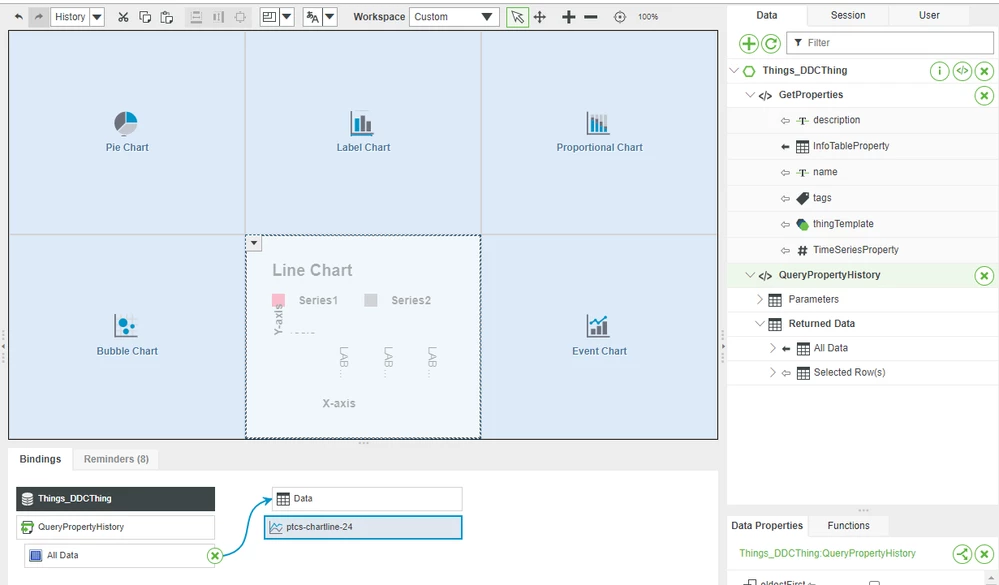Screen dimensions: 999x585
Task: Switch to the User tab
Action: click(x=929, y=15)
